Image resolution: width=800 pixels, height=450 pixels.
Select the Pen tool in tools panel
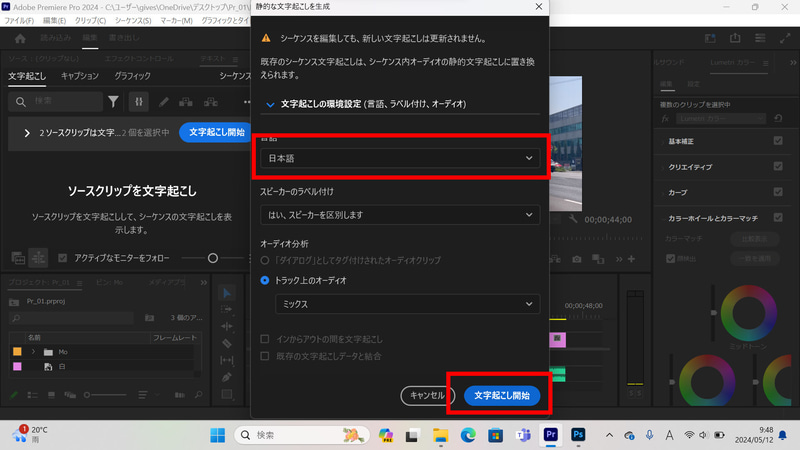click(227, 377)
